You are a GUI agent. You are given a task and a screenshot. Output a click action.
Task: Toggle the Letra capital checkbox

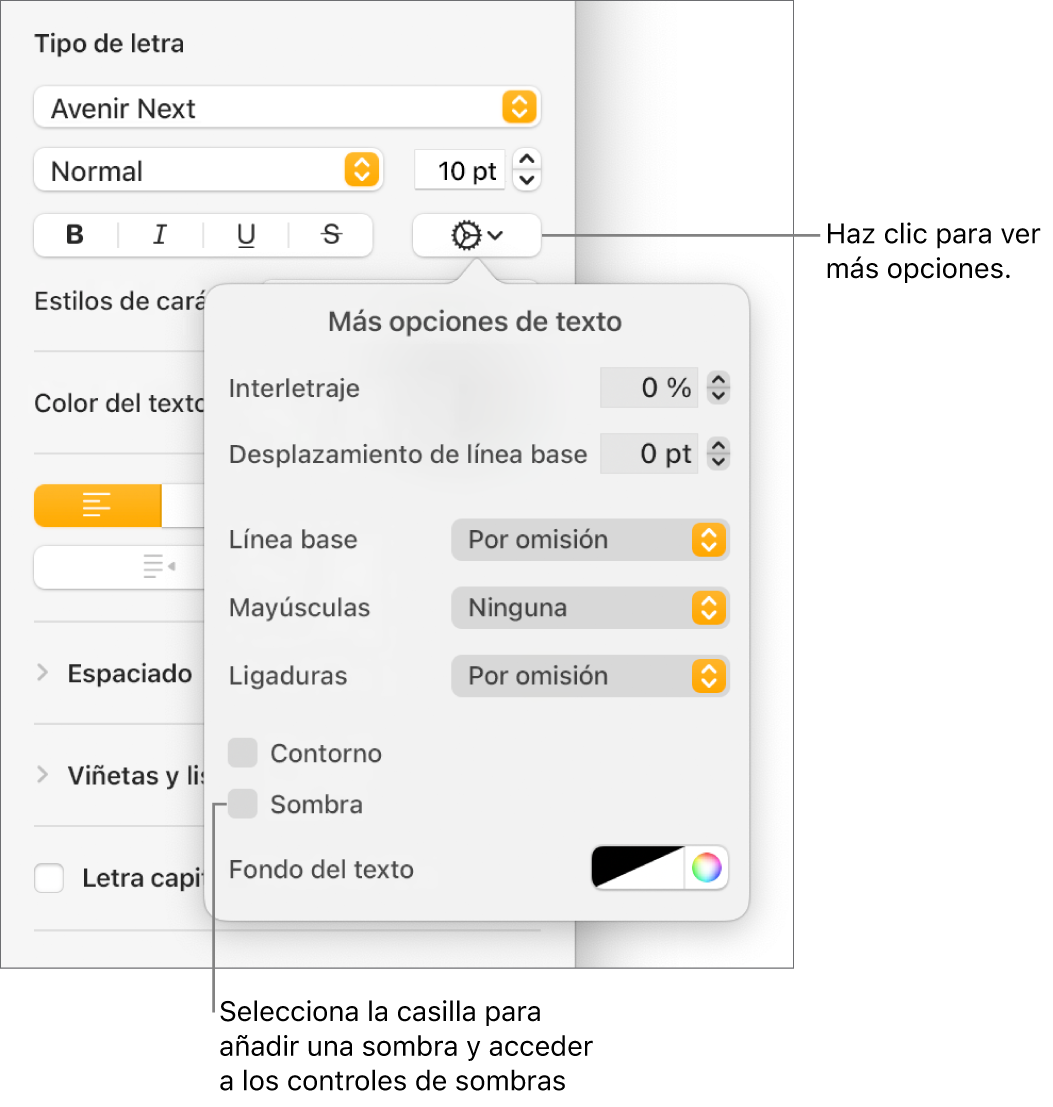pyautogui.click(x=49, y=878)
